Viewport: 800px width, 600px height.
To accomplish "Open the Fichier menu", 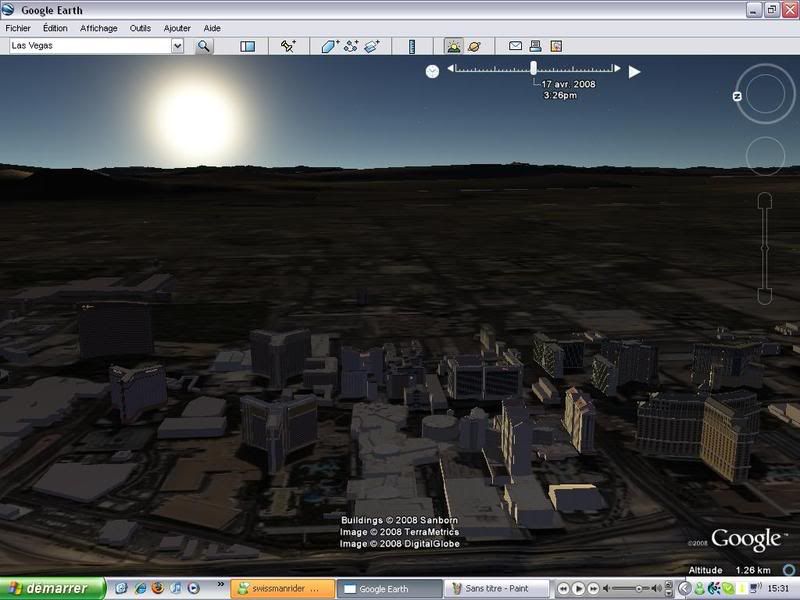I will (19, 28).
